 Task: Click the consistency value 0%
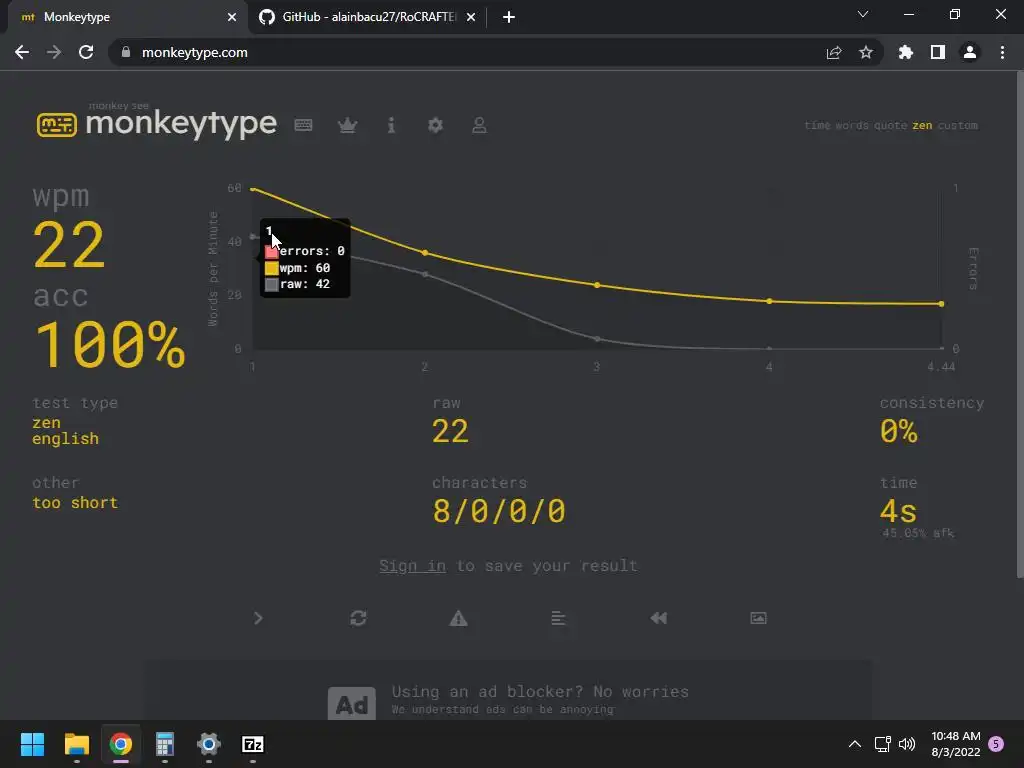[899, 431]
